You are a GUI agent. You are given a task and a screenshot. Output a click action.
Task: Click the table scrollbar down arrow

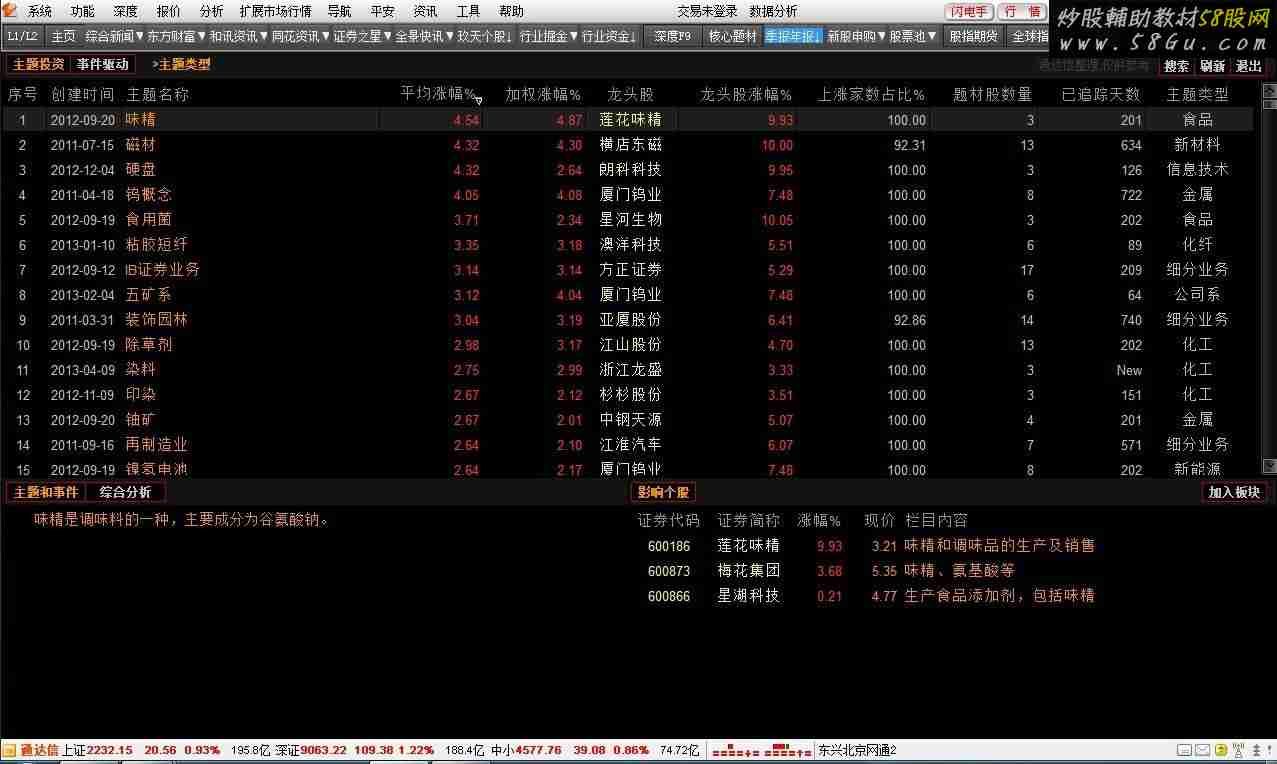(1269, 466)
